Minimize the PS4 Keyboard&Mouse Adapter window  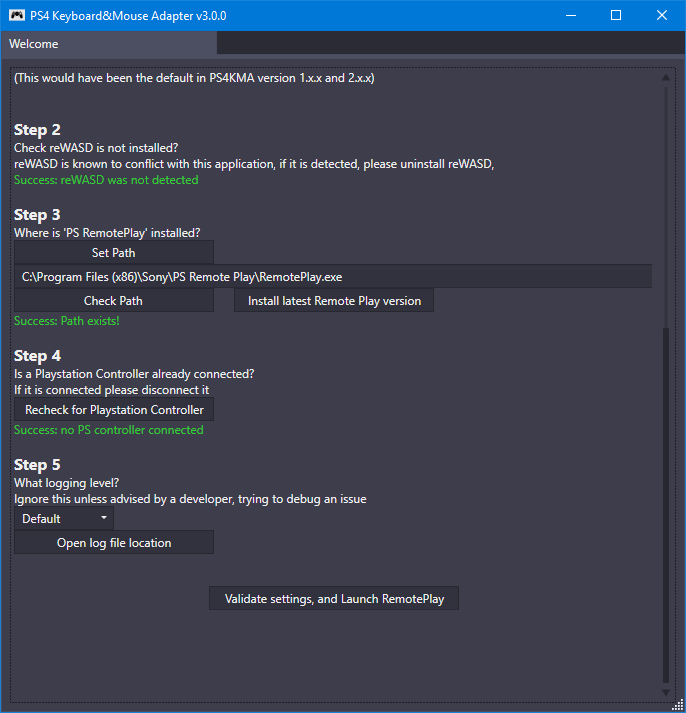point(571,15)
